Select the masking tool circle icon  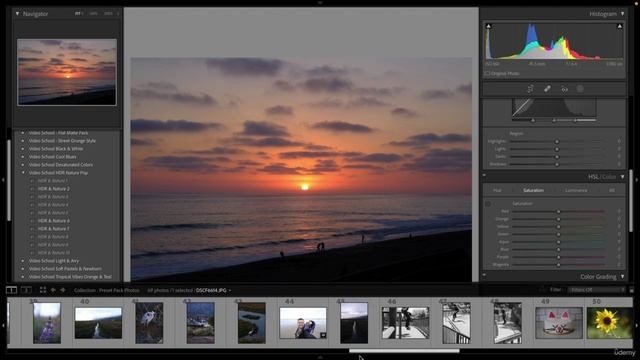coord(580,89)
